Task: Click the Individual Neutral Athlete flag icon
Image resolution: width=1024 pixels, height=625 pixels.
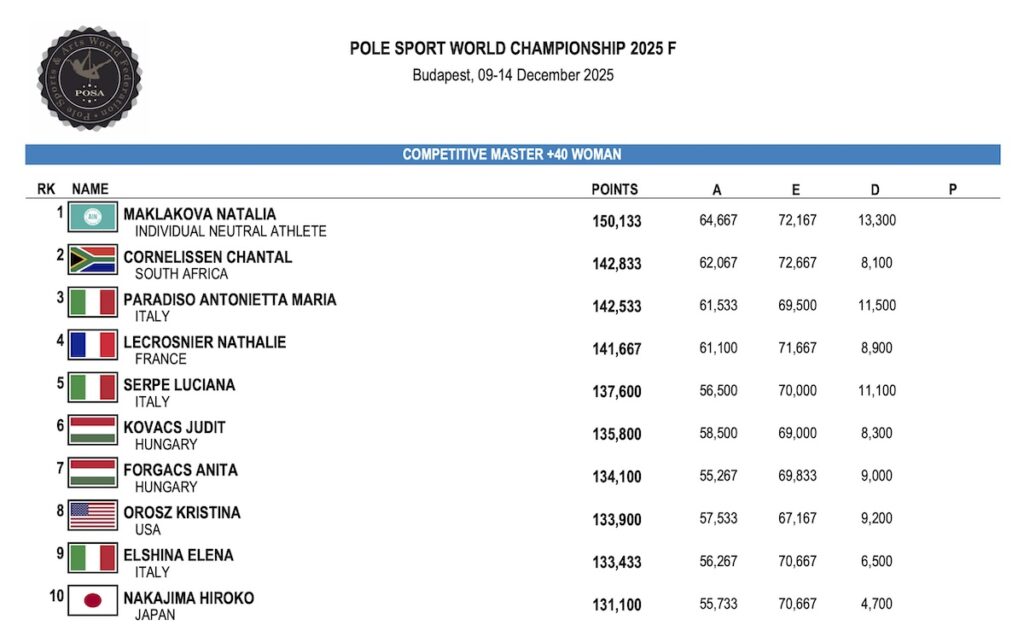Action: (x=93, y=217)
